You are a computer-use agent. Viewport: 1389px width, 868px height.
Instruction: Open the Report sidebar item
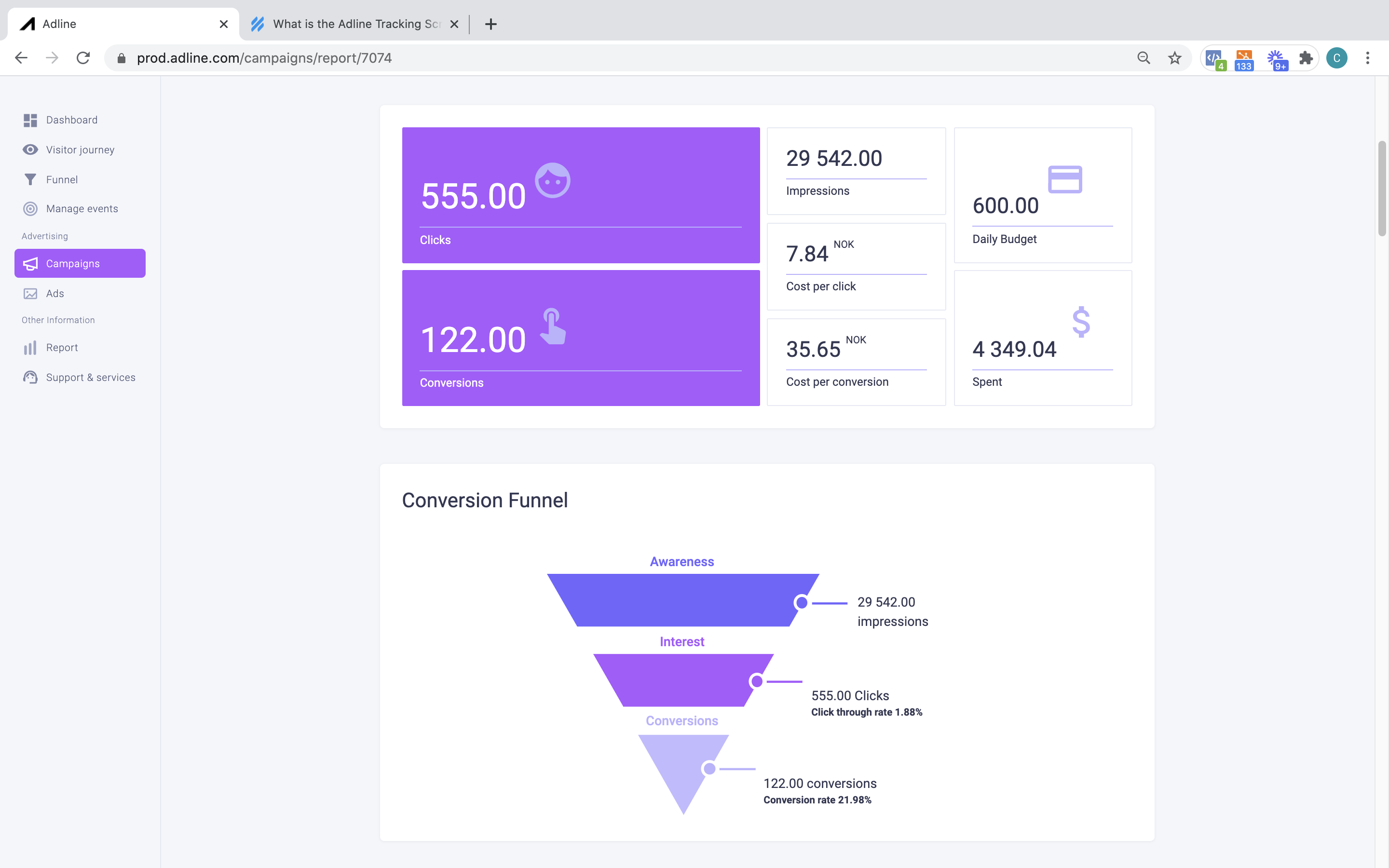click(x=80, y=347)
